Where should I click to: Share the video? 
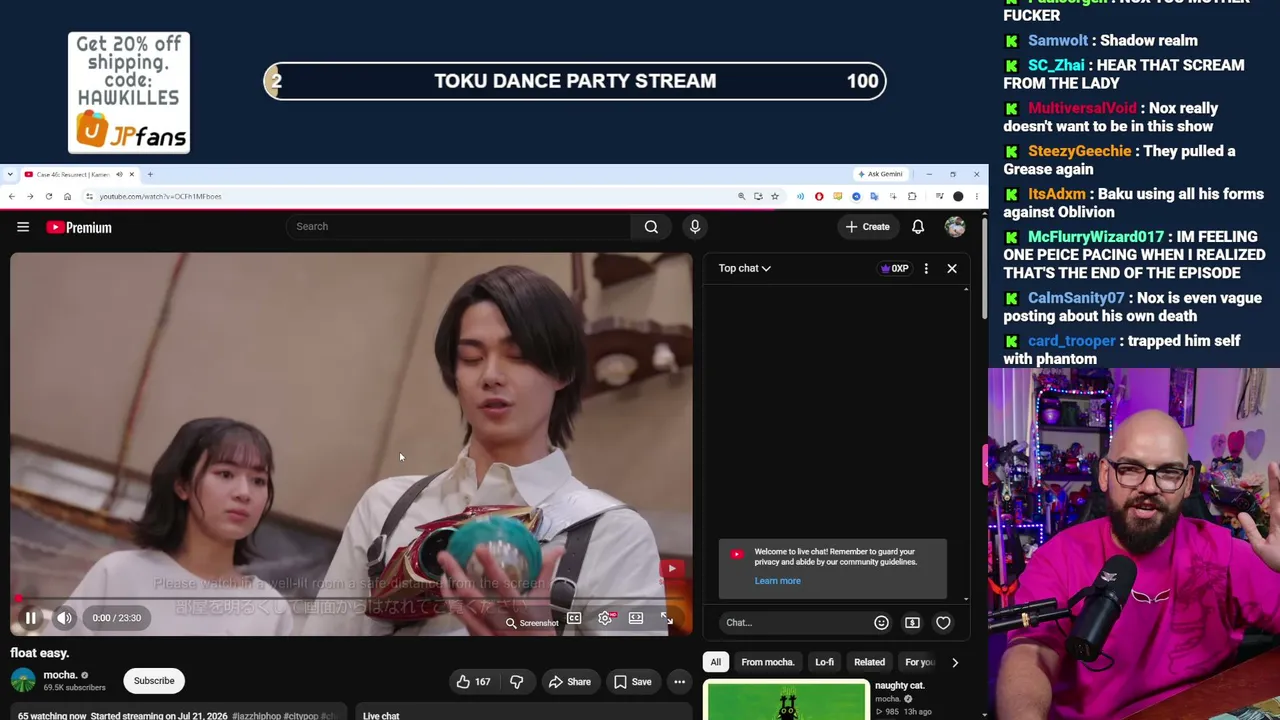(x=568, y=682)
